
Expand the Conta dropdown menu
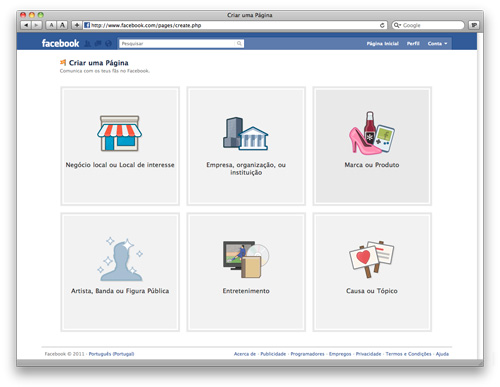437,44
